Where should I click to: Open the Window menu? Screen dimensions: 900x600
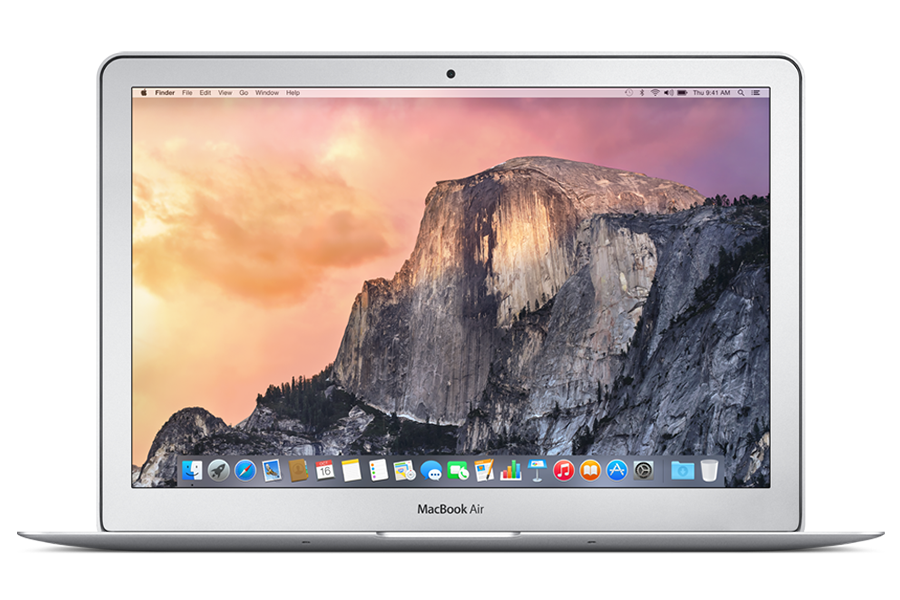(x=267, y=92)
